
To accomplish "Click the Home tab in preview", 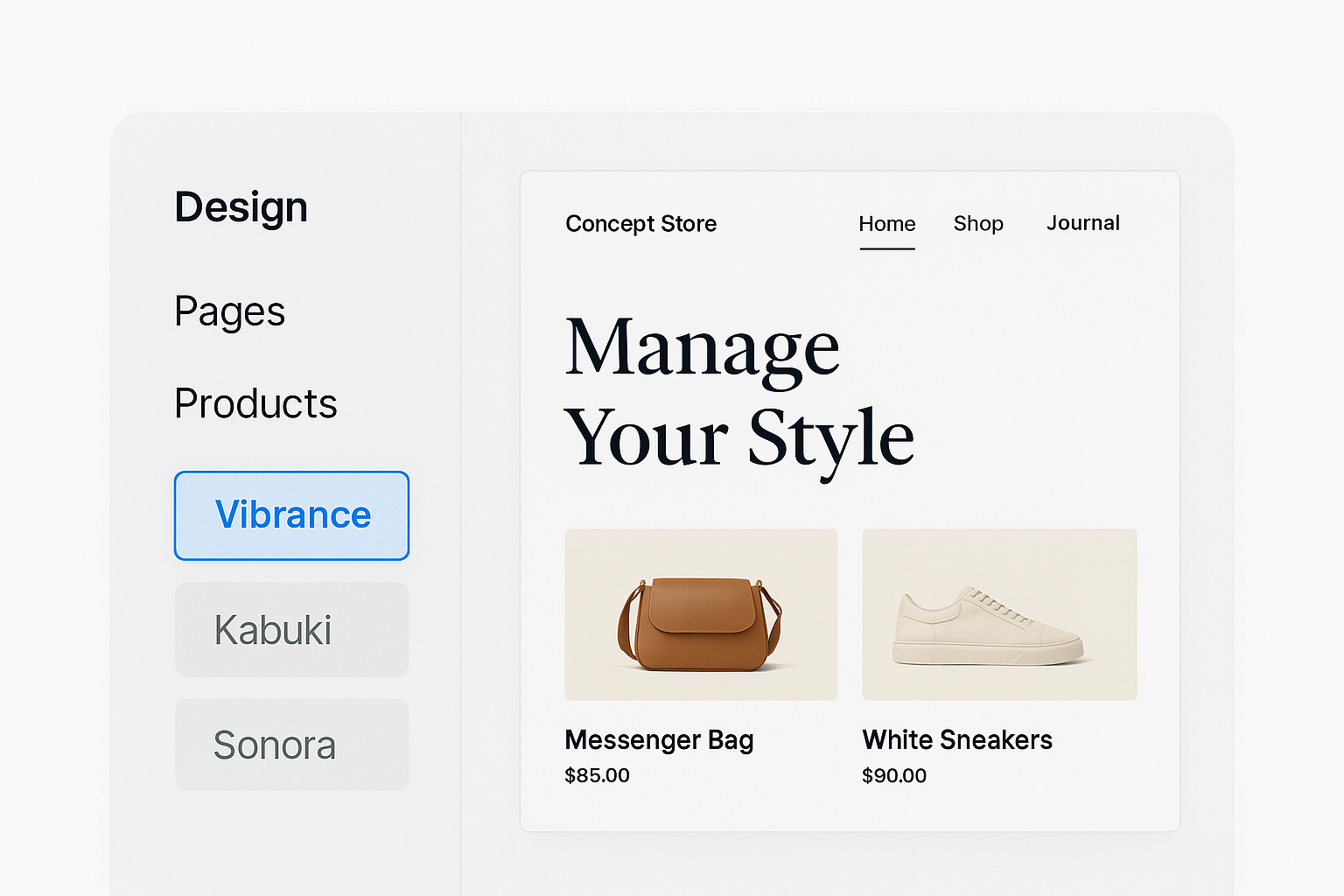I will click(886, 224).
